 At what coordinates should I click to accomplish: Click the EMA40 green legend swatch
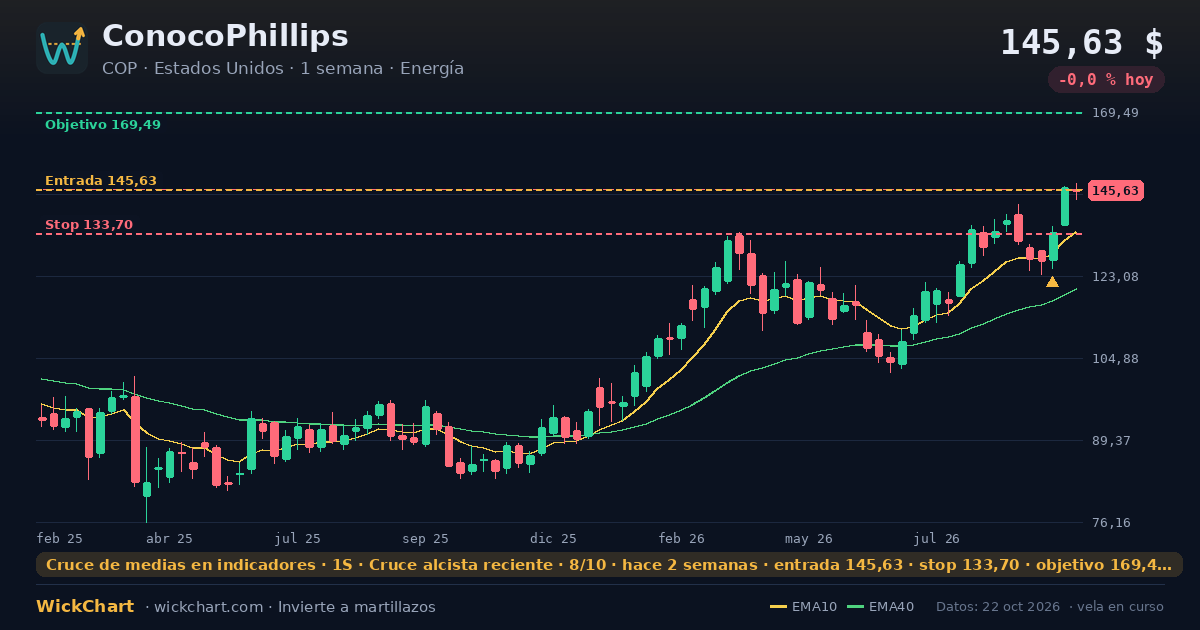point(855,607)
